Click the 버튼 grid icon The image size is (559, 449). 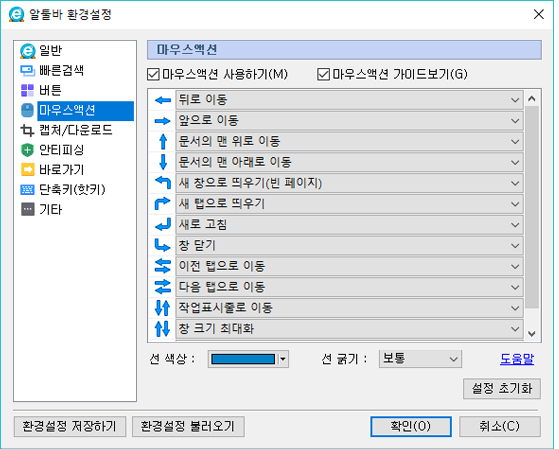(28, 91)
